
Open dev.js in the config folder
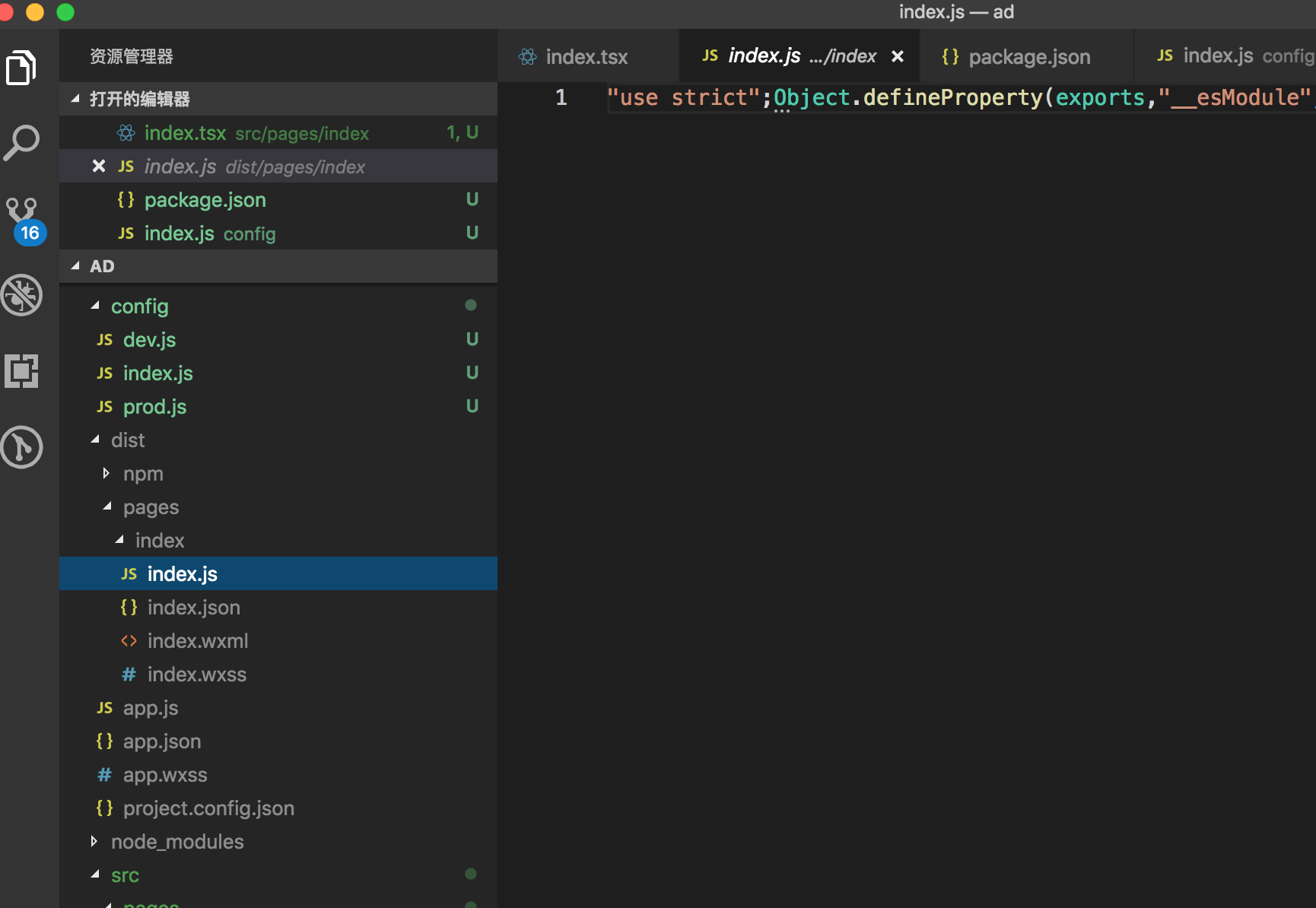point(278,340)
